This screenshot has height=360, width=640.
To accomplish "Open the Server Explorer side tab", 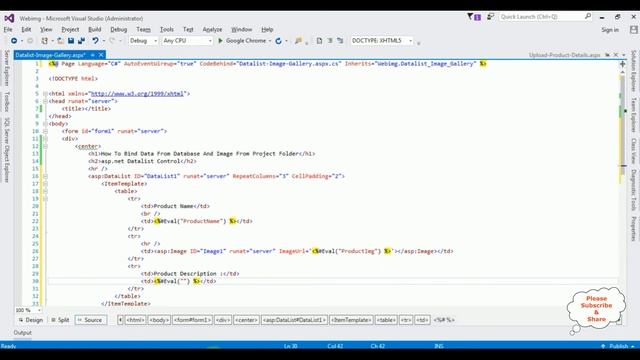I will (7, 68).
